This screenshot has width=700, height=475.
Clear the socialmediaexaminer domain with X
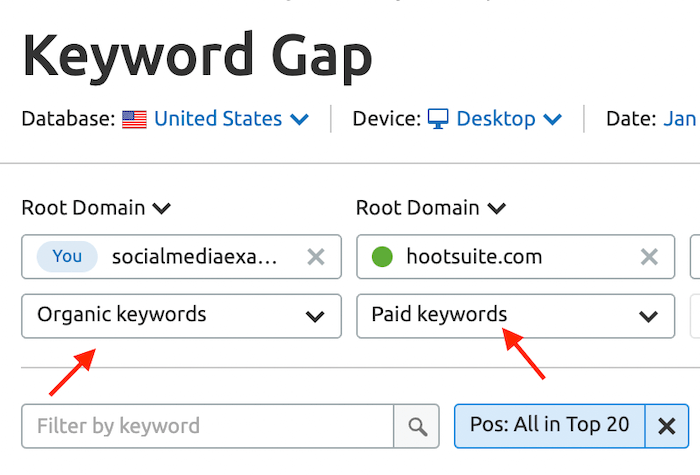[316, 257]
